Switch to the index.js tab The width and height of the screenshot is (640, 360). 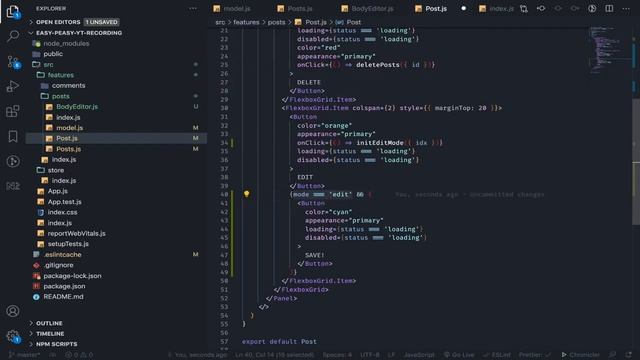[501, 9]
